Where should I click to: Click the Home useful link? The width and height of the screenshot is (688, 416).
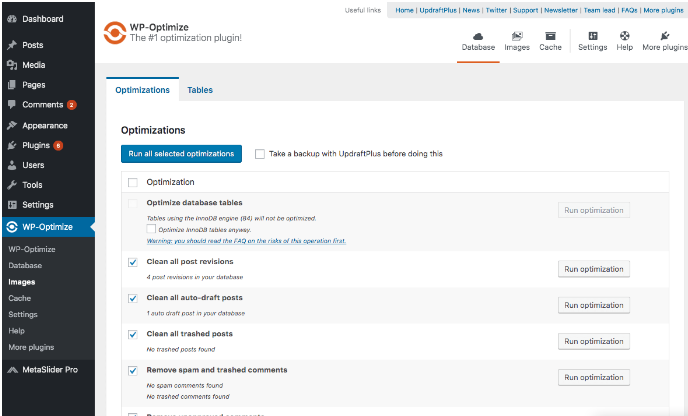[404, 10]
